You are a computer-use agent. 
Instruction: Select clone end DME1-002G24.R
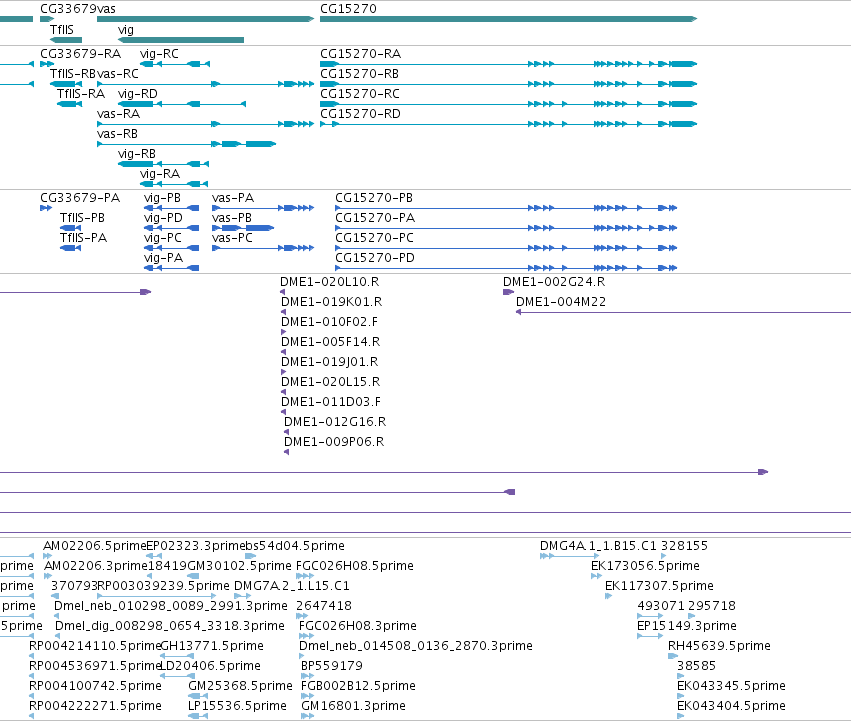click(x=554, y=282)
